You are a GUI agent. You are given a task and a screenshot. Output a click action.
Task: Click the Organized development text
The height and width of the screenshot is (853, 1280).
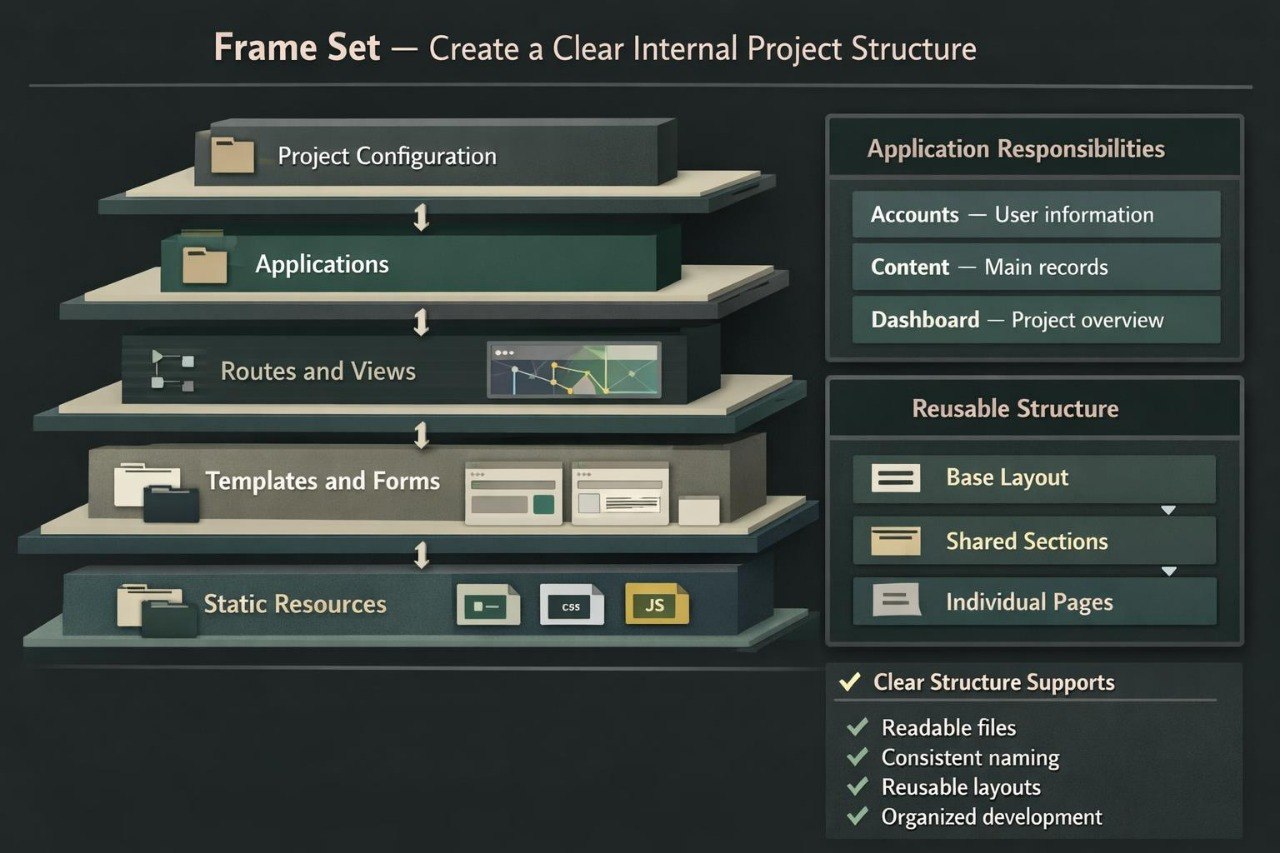point(991,817)
